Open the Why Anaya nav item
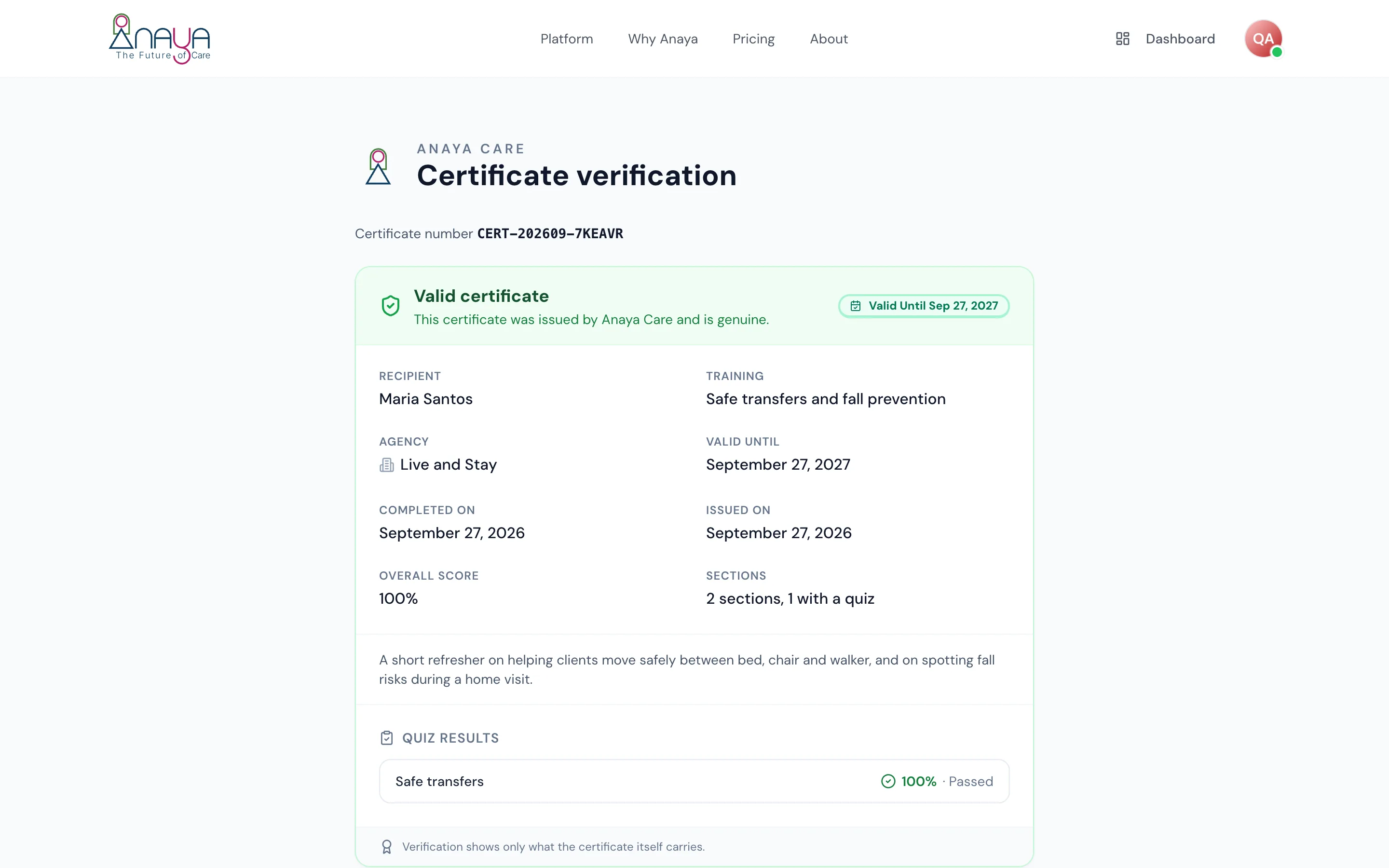Image resolution: width=1389 pixels, height=868 pixels. pyautogui.click(x=662, y=39)
